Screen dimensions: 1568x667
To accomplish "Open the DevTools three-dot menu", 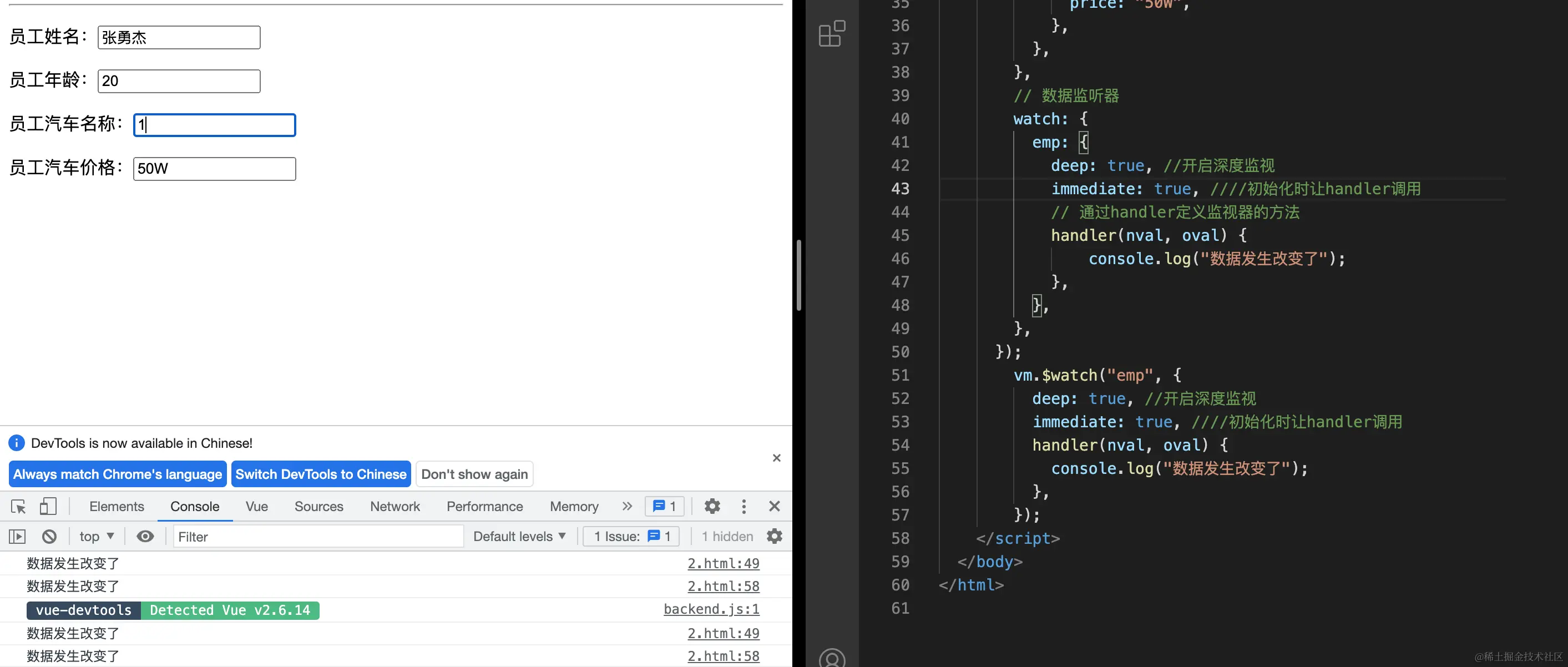I will [743, 506].
